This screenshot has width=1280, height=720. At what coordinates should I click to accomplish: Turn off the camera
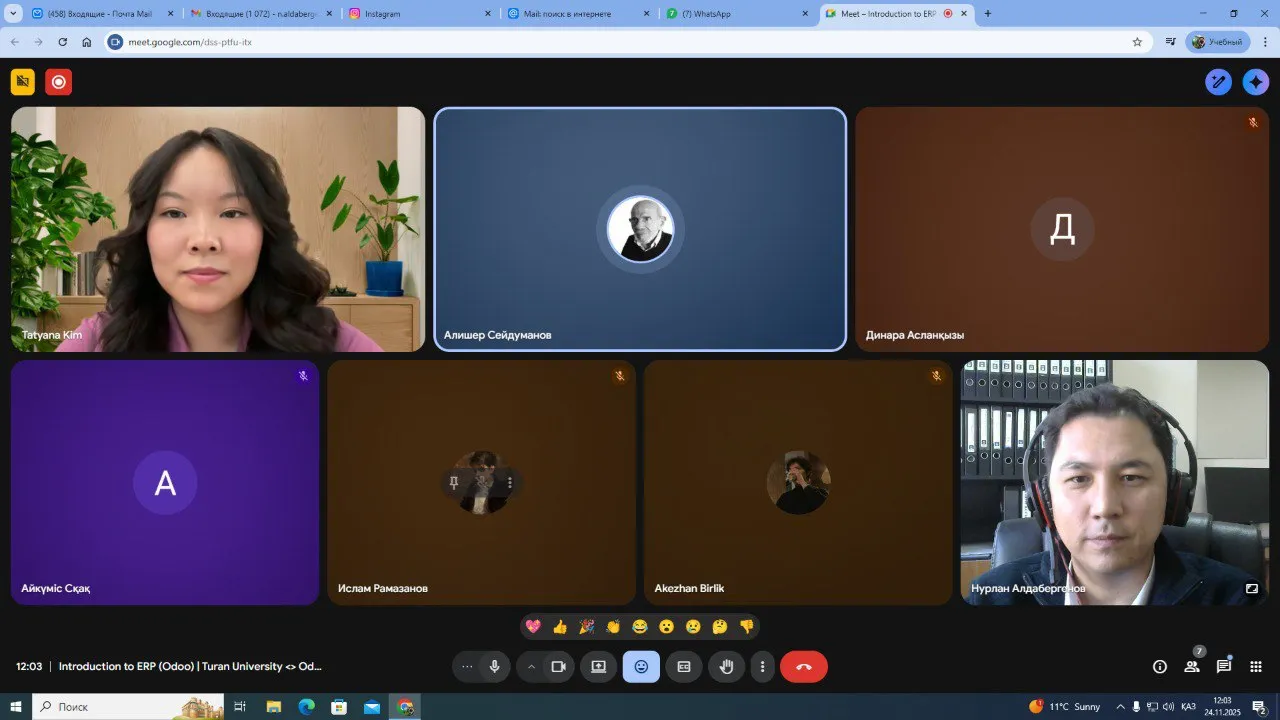558,667
